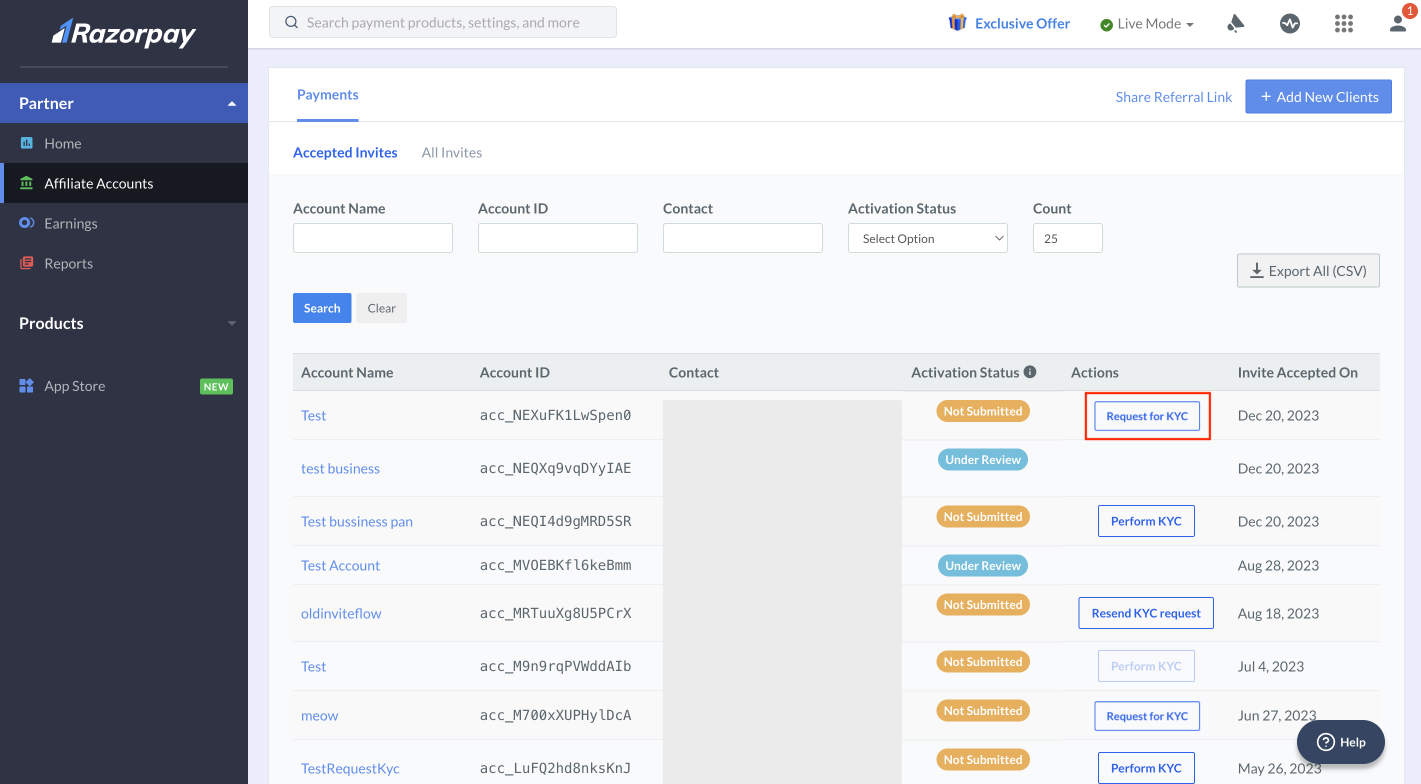Open the Test bussiness pan account link

357,521
